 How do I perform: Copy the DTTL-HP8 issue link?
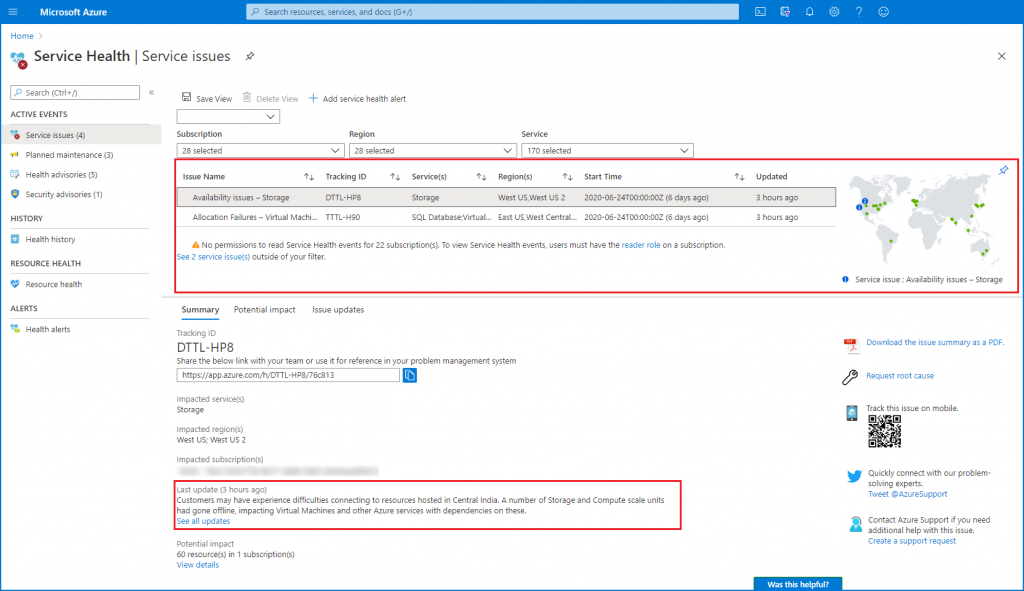(409, 374)
